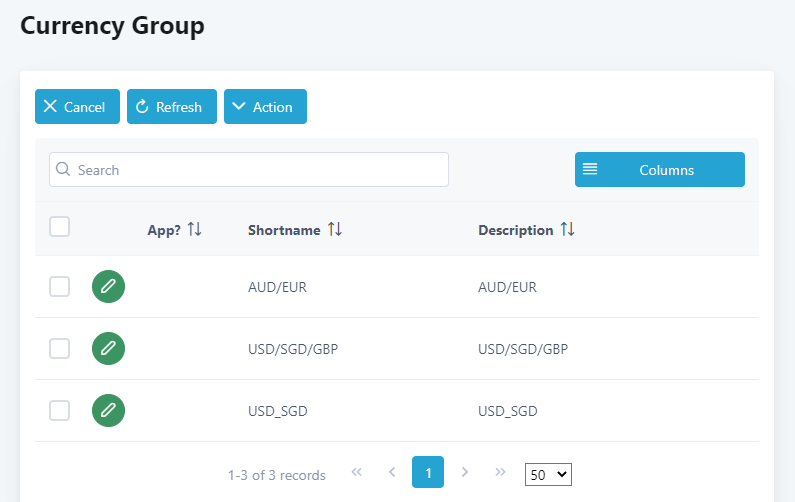Expand the Action dropdown menu
The image size is (795, 502).
[265, 107]
